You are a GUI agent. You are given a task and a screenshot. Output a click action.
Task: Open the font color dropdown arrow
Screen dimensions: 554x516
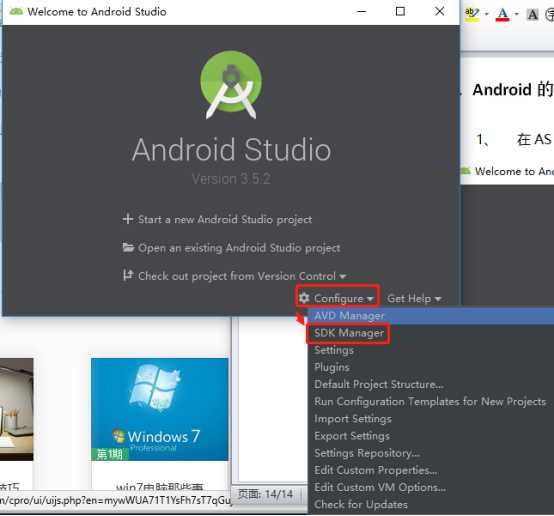click(517, 14)
